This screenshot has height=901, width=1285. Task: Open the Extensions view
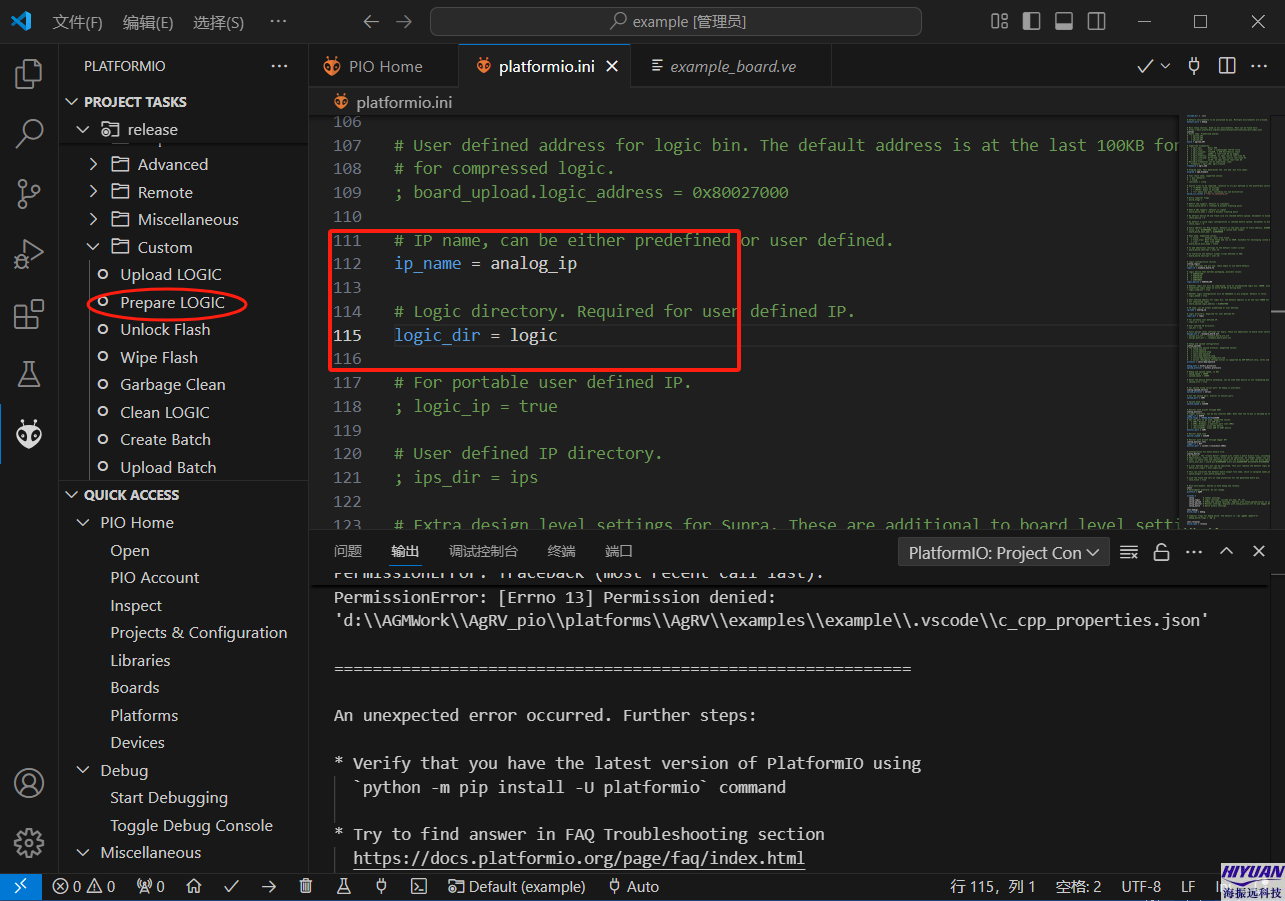(x=29, y=315)
